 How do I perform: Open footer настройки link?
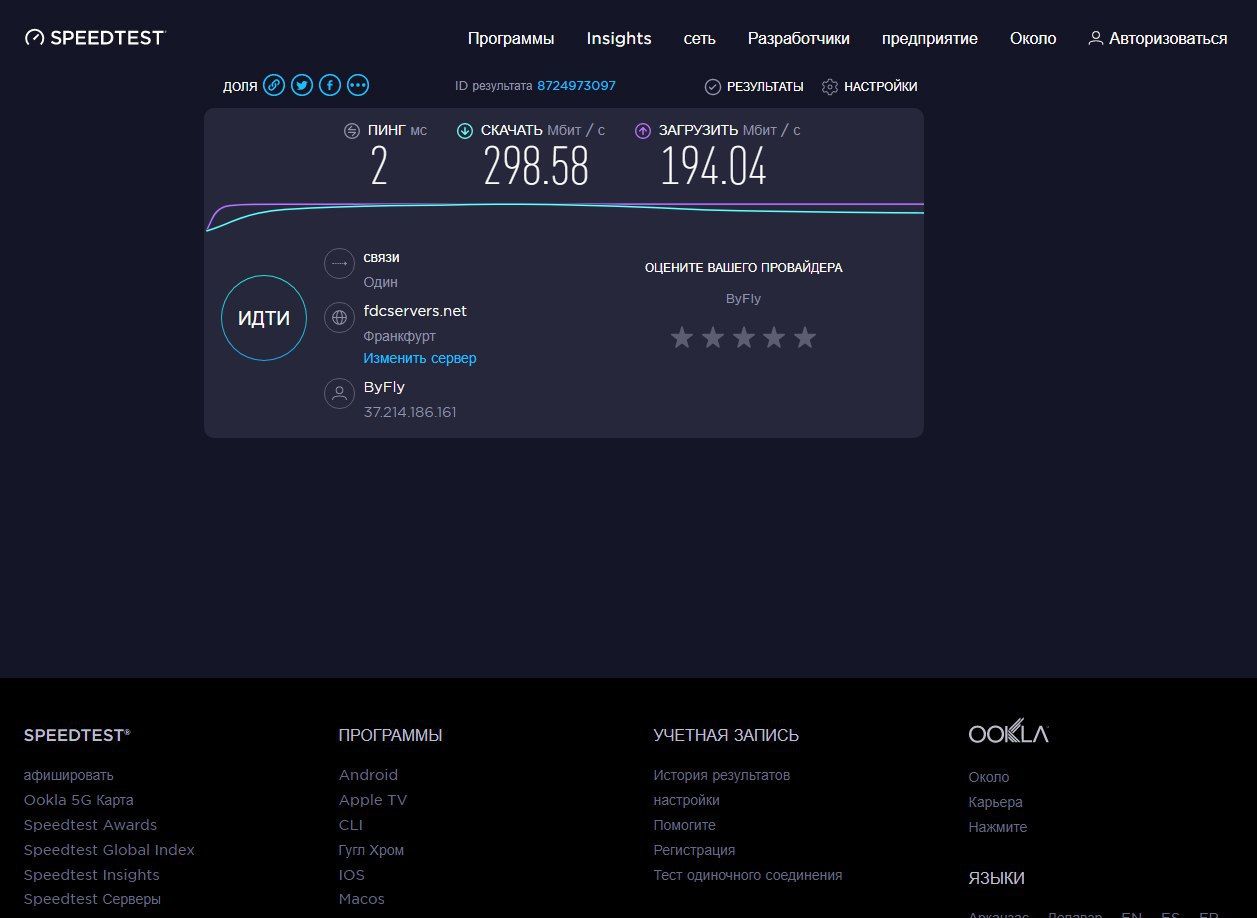pyautogui.click(x=687, y=800)
